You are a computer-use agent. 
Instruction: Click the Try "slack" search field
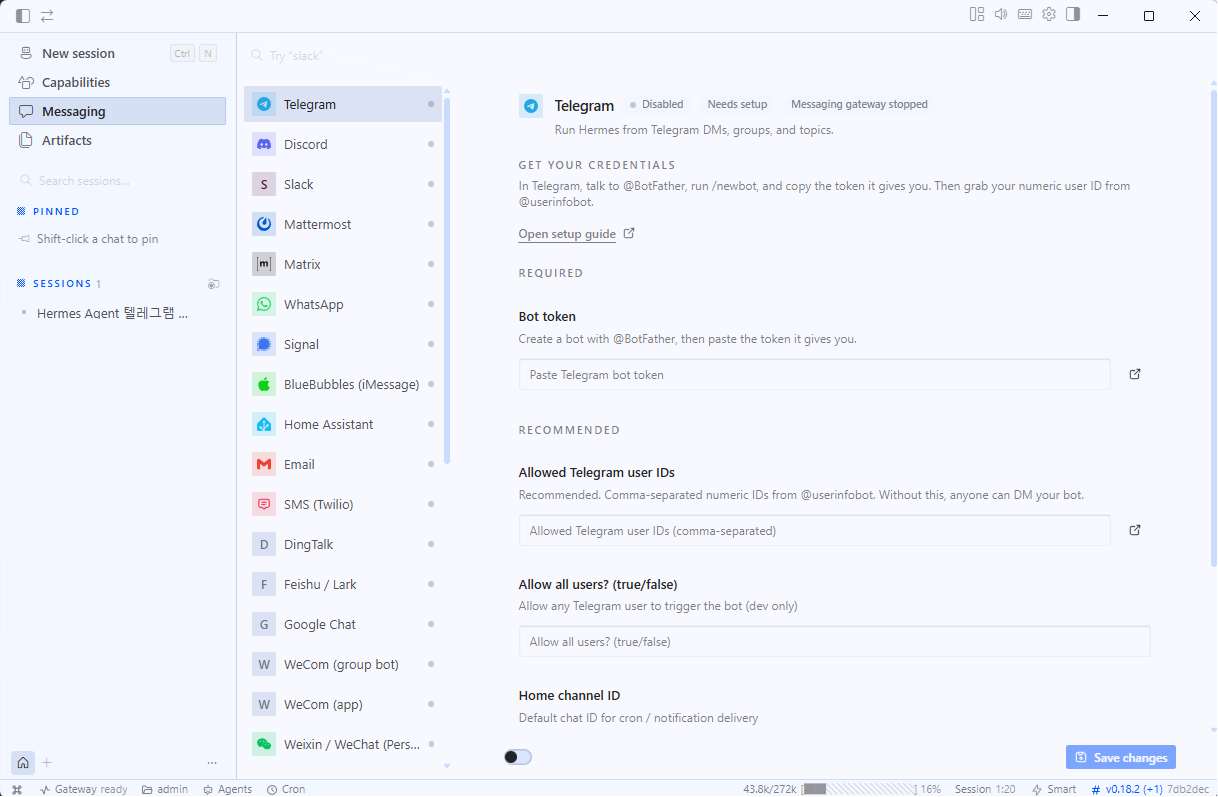tap(343, 56)
